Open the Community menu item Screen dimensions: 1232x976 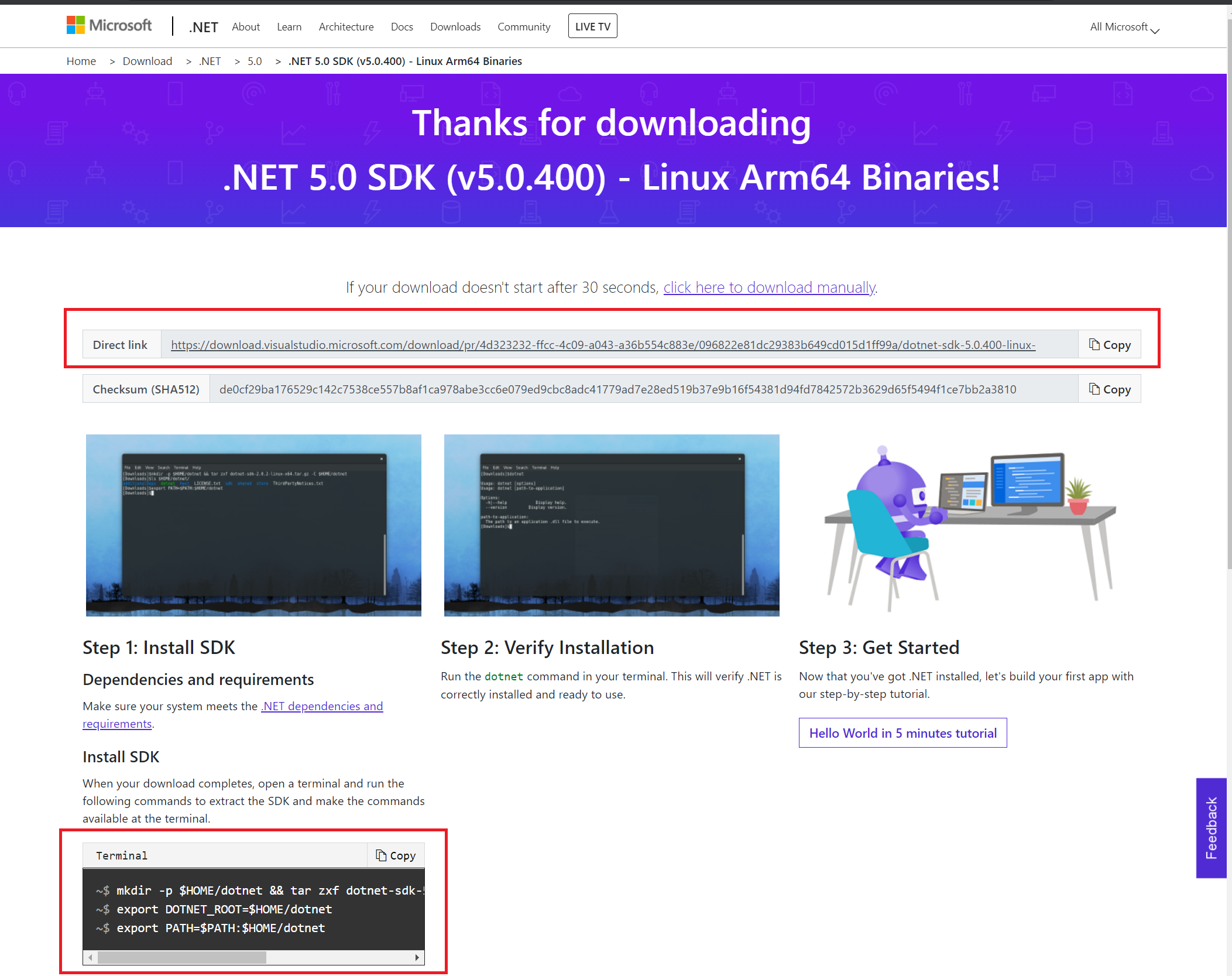coord(524,27)
